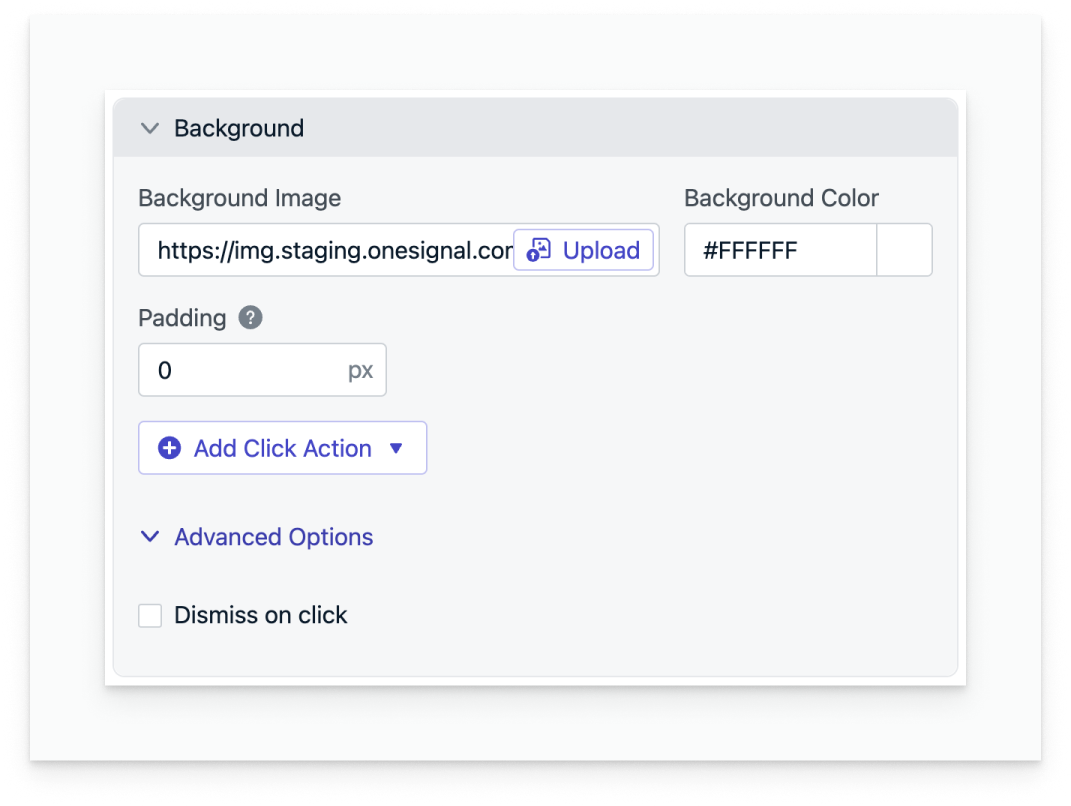
Task: Click the Padding field label
Action: pyautogui.click(x=182, y=318)
